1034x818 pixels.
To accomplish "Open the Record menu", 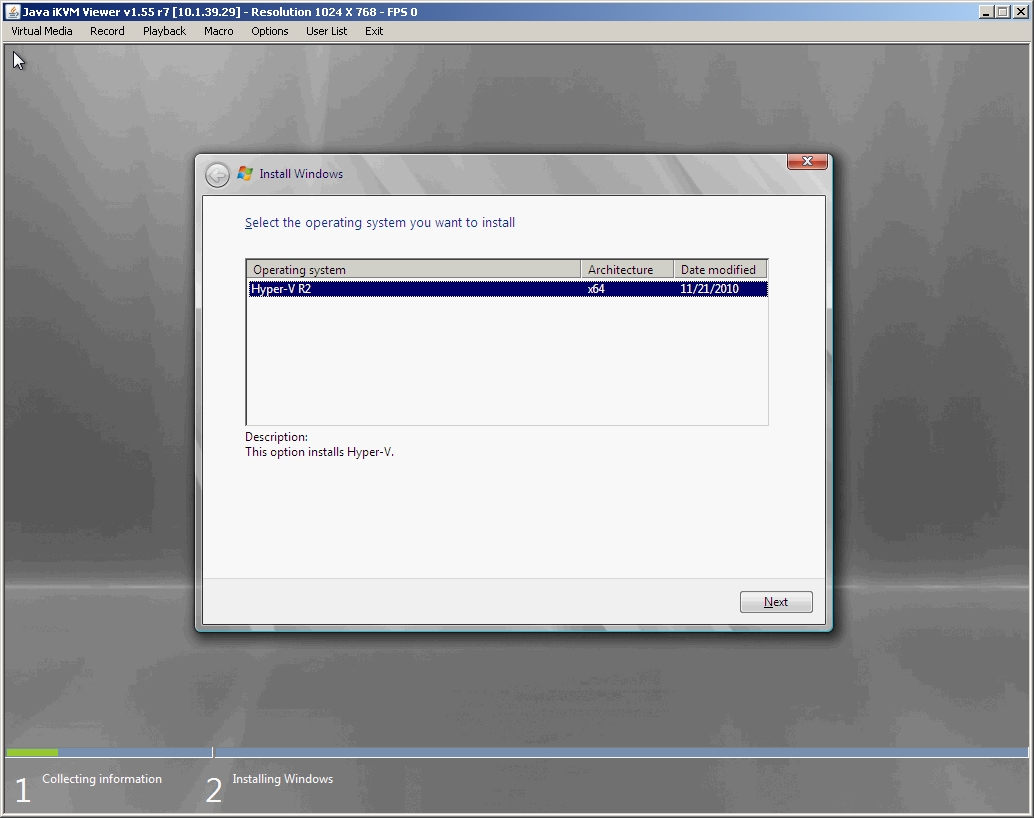I will [x=107, y=31].
